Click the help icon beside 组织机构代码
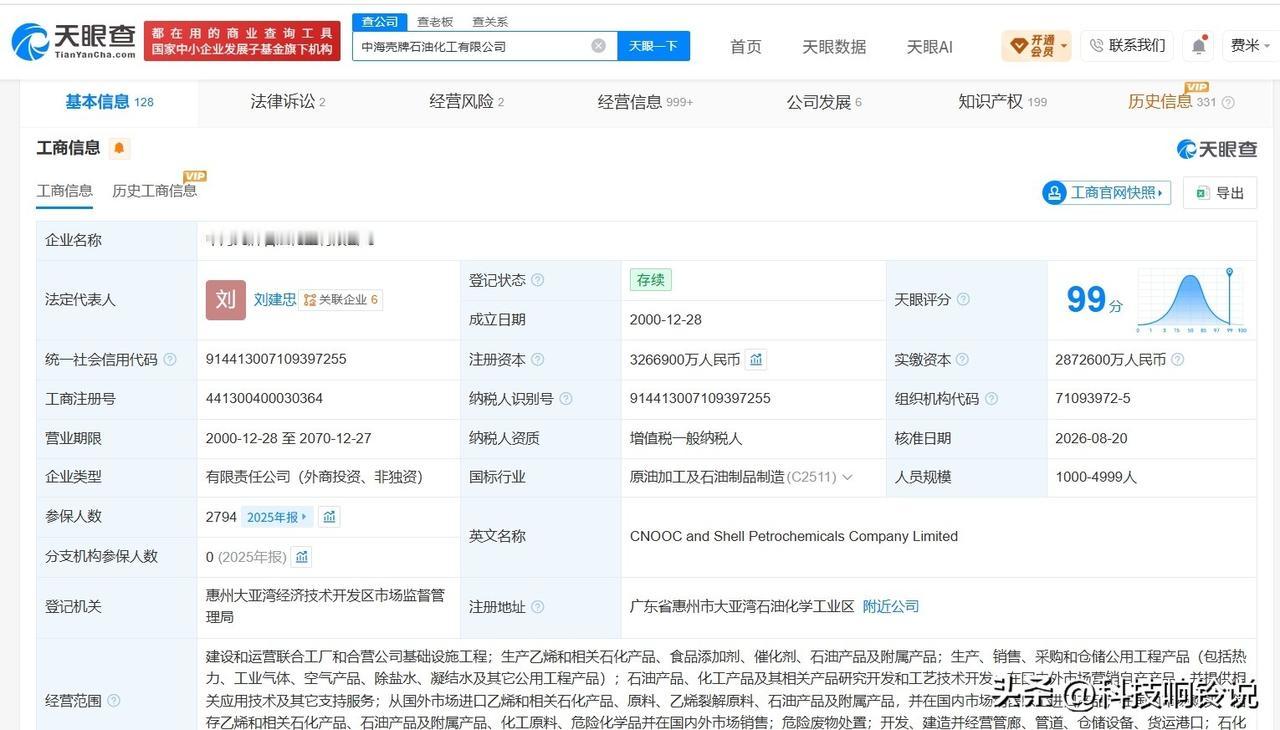 tap(992, 399)
